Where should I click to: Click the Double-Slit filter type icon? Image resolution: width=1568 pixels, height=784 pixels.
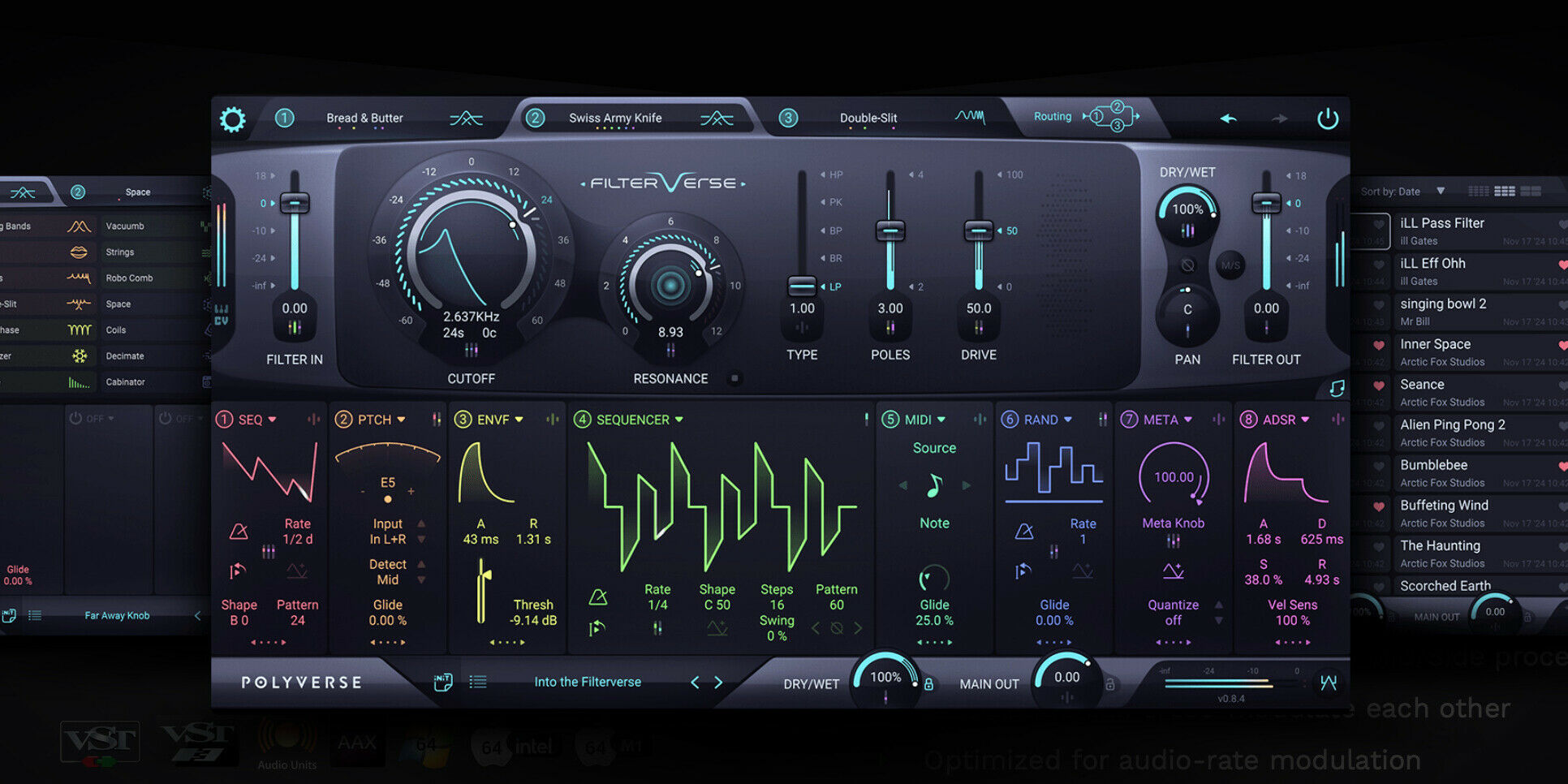click(x=970, y=118)
